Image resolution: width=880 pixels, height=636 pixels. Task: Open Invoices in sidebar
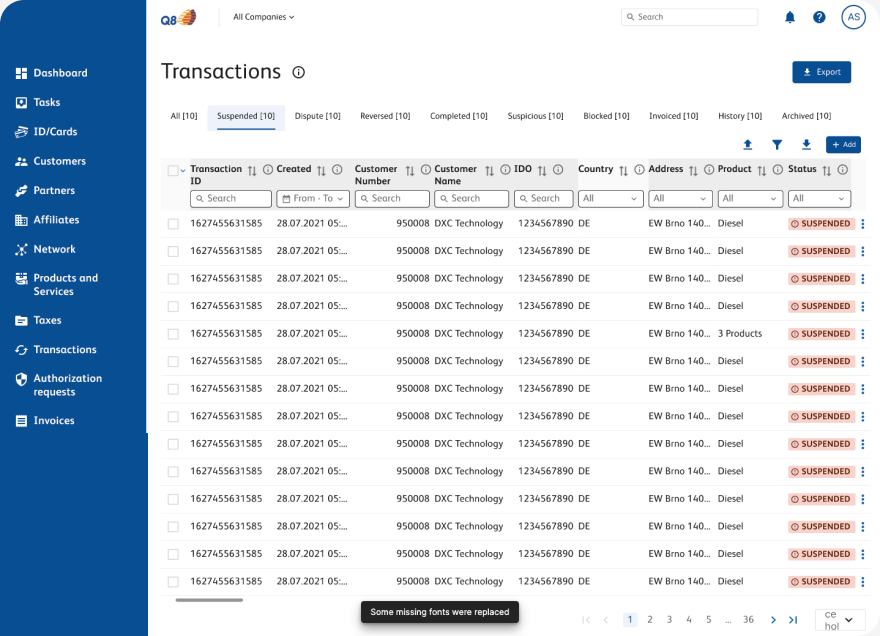tap(45, 420)
